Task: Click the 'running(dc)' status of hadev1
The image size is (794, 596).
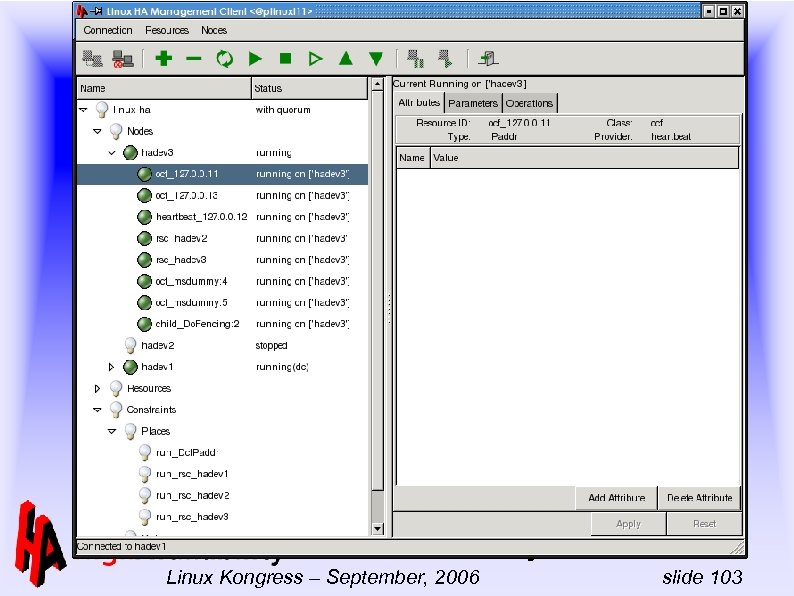Action: [282, 367]
